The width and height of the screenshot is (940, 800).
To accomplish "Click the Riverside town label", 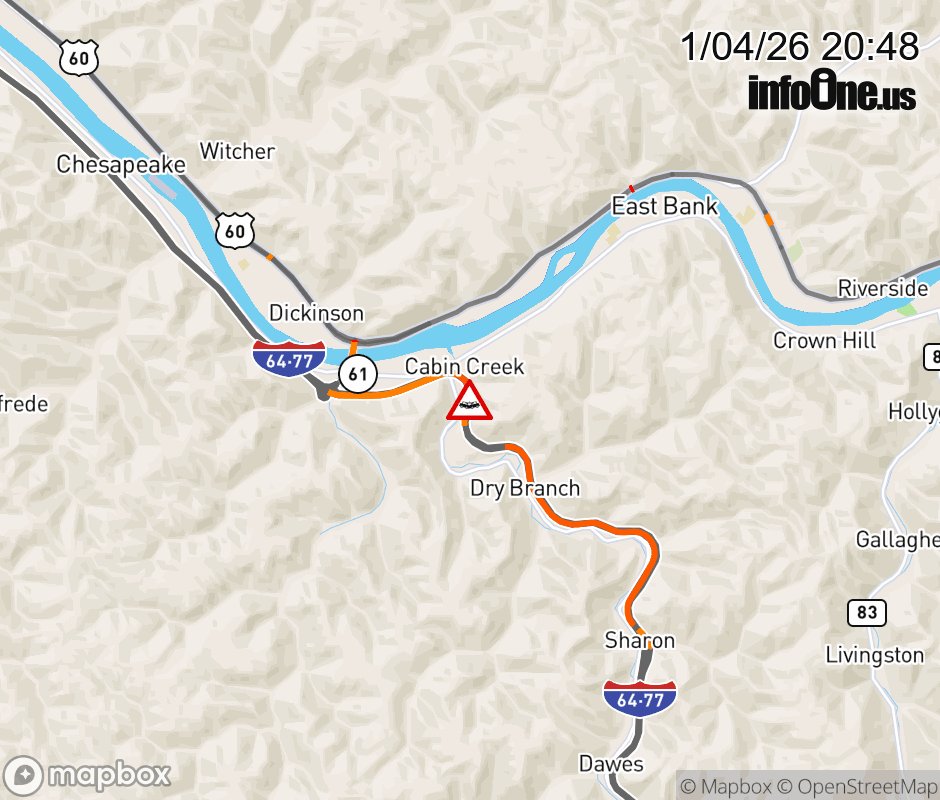I will (x=883, y=288).
